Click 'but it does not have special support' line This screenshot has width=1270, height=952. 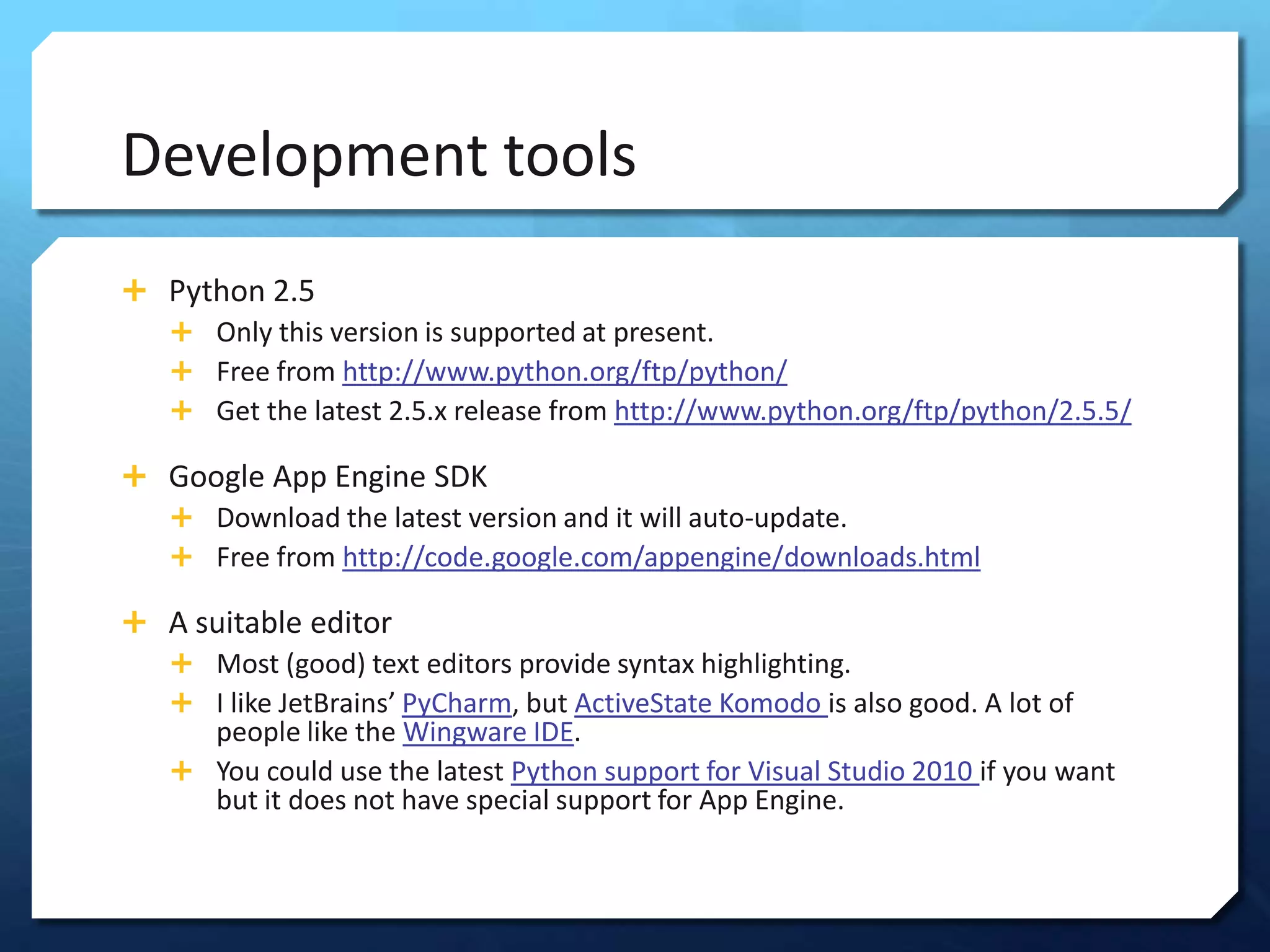coord(530,800)
